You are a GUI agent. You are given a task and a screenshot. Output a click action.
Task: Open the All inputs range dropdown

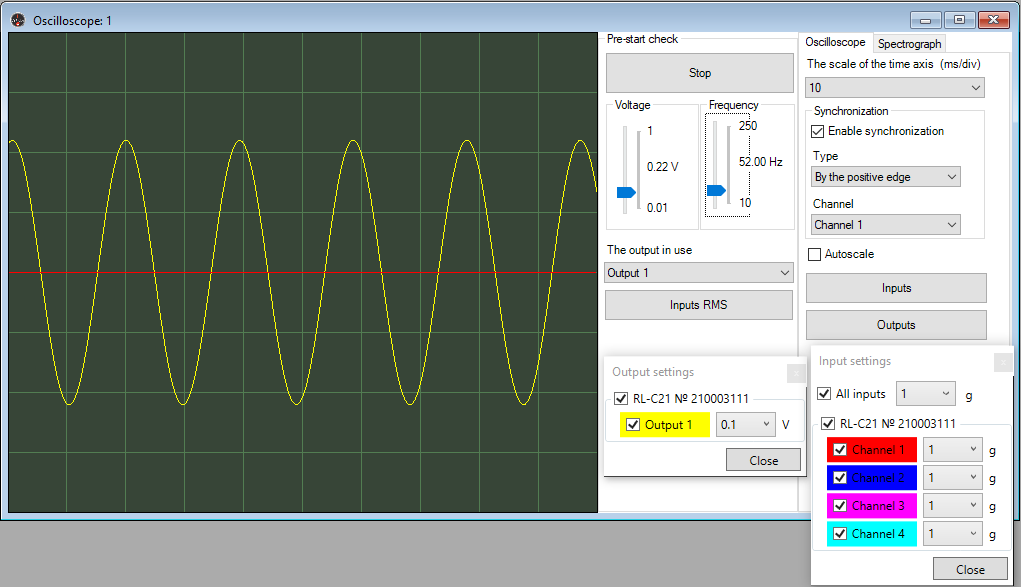point(926,394)
